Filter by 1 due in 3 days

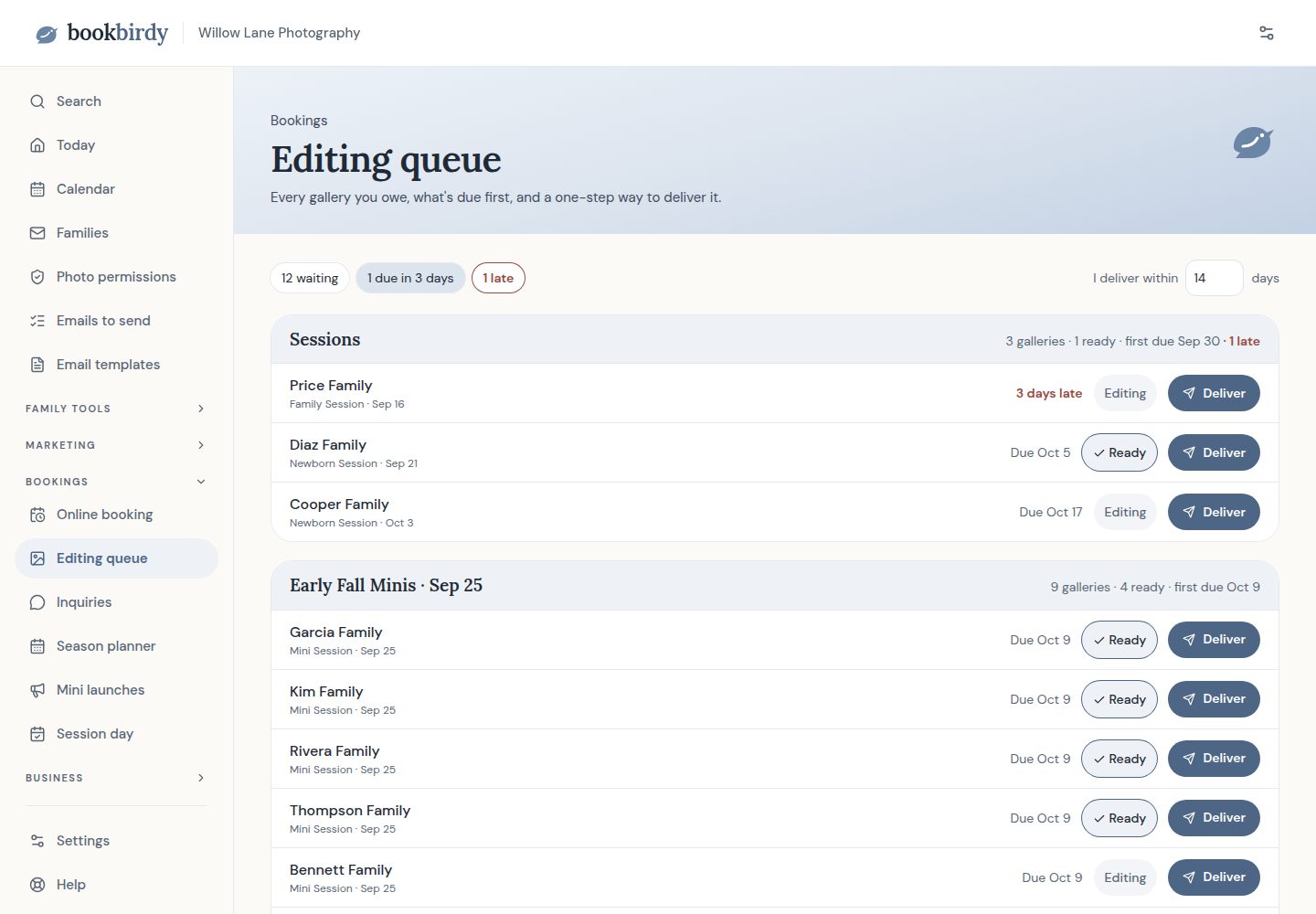point(410,278)
